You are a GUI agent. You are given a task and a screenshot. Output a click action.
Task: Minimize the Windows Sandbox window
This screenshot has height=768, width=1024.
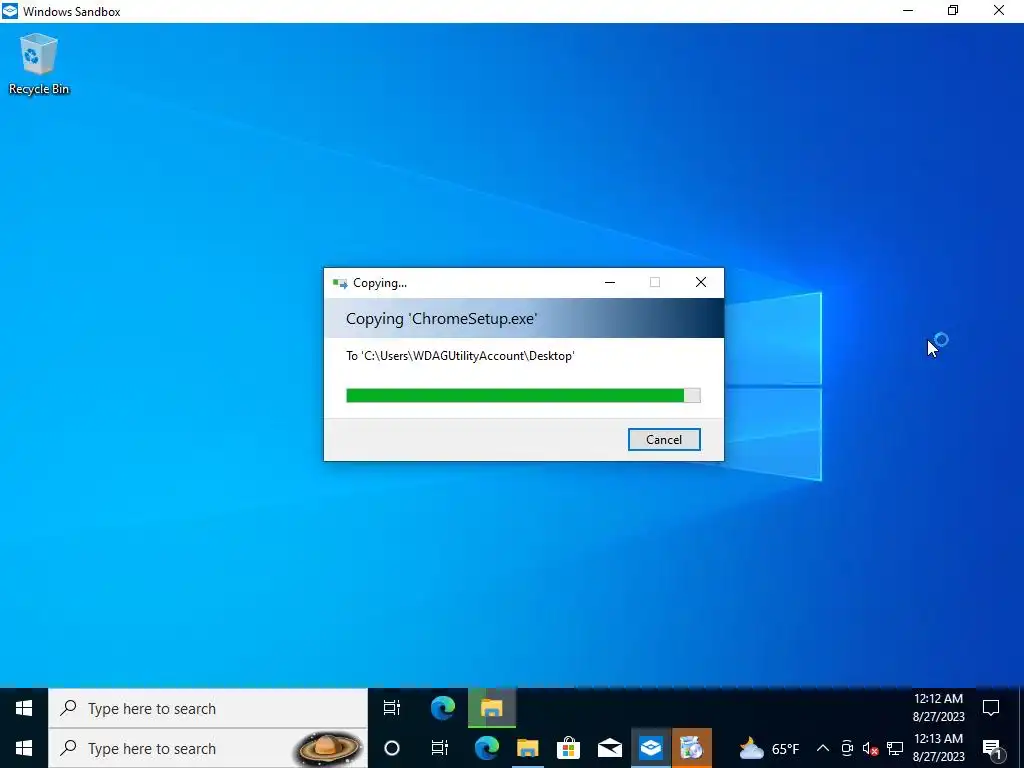pyautogui.click(x=908, y=10)
